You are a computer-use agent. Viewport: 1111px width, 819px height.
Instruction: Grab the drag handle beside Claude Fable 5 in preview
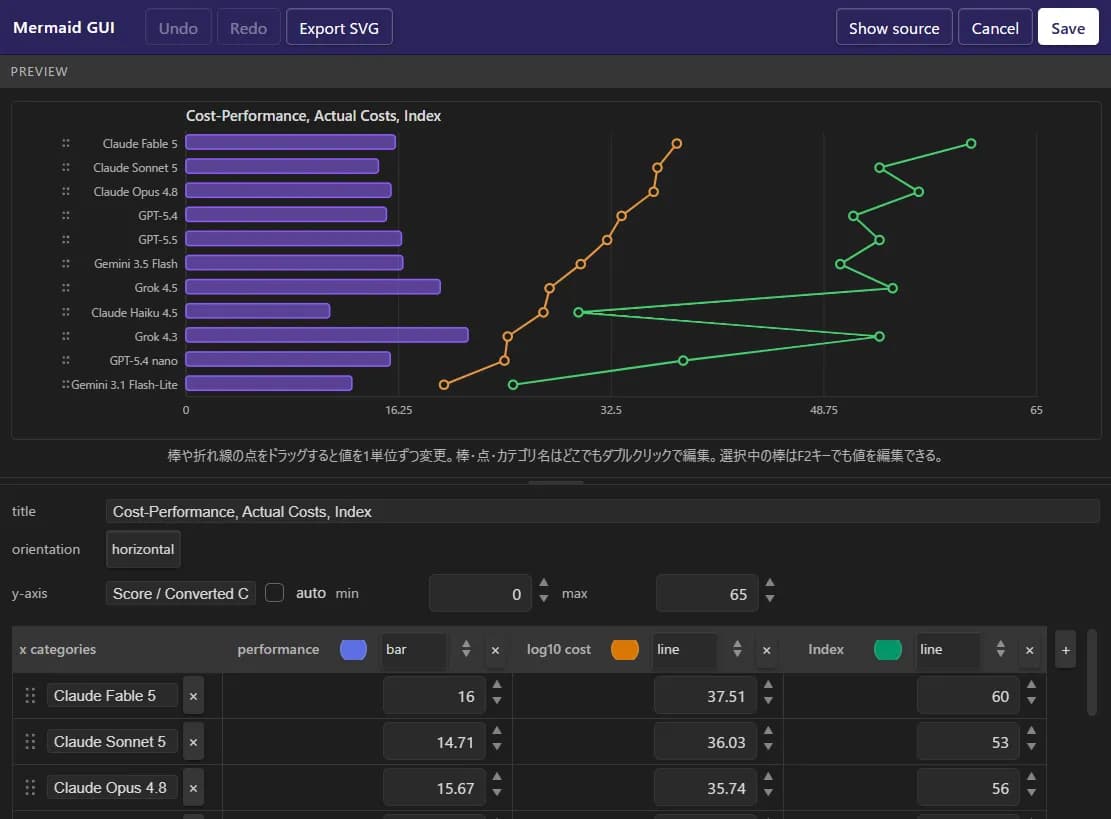pos(66,143)
